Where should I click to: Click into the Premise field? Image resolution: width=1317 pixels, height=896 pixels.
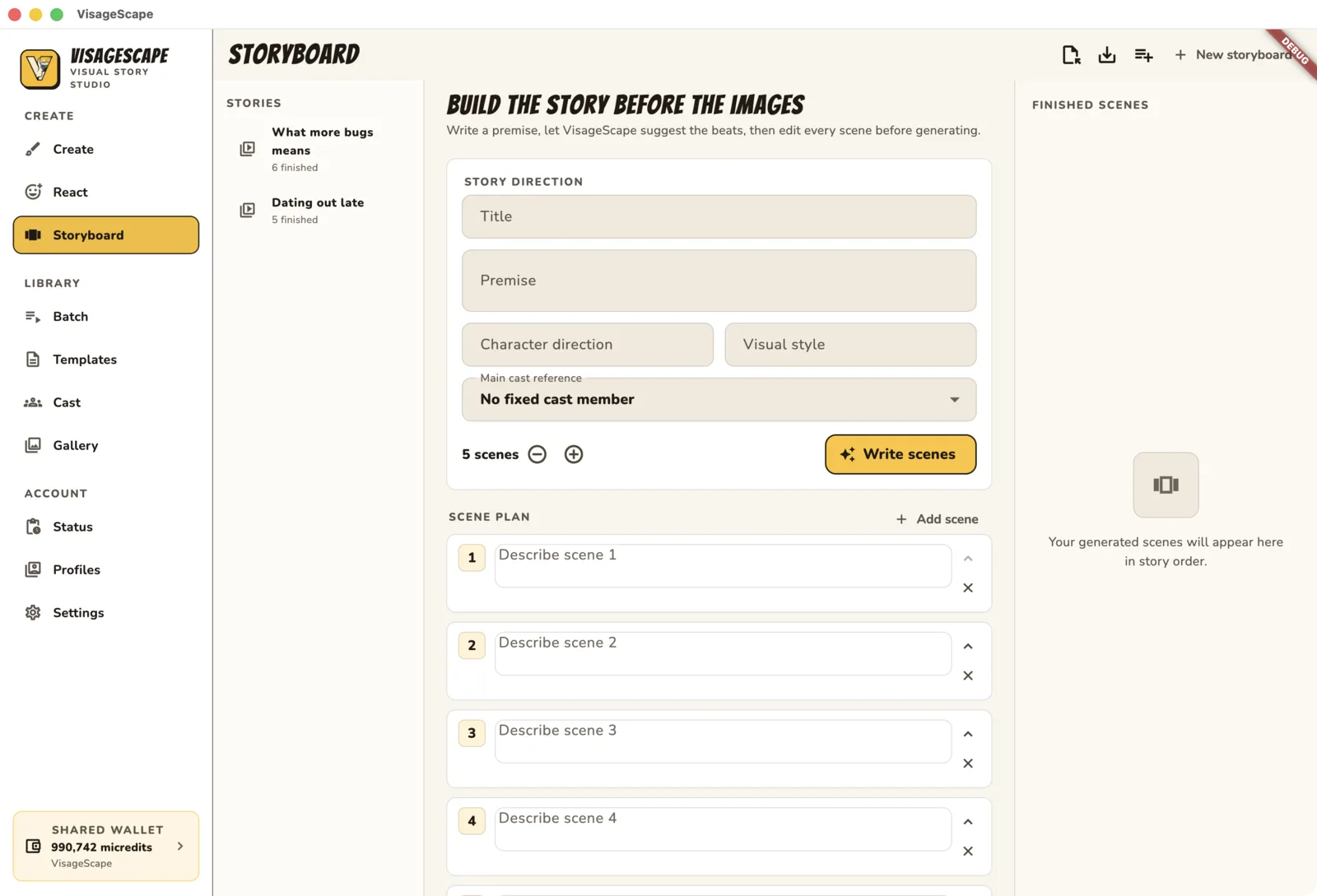719,281
